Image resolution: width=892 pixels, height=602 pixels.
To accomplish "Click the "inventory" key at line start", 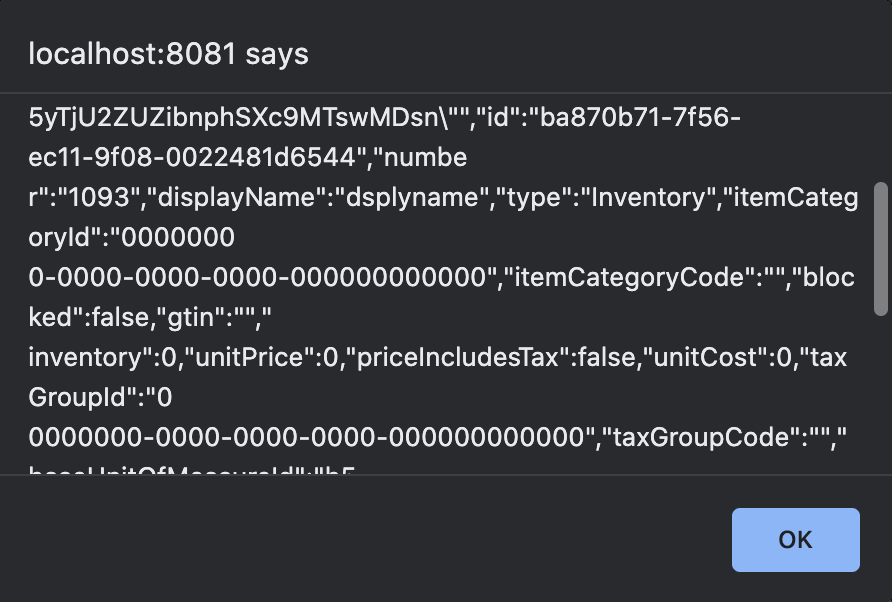I will [x=77, y=357].
